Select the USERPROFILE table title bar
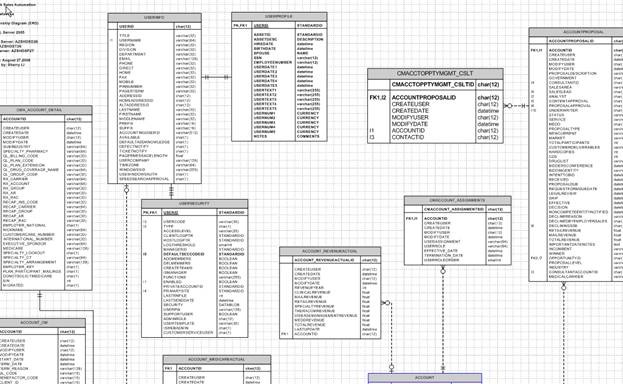 (x=279, y=17)
